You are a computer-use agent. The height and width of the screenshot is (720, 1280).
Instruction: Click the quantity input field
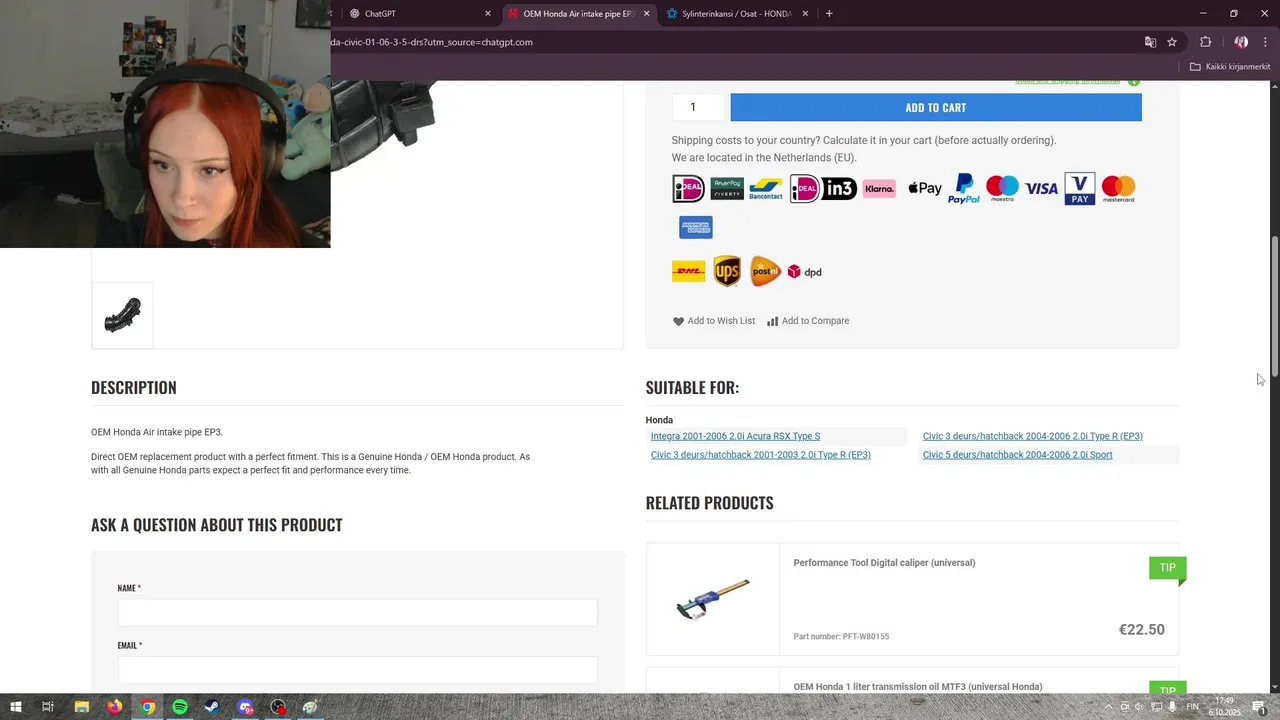(x=698, y=107)
